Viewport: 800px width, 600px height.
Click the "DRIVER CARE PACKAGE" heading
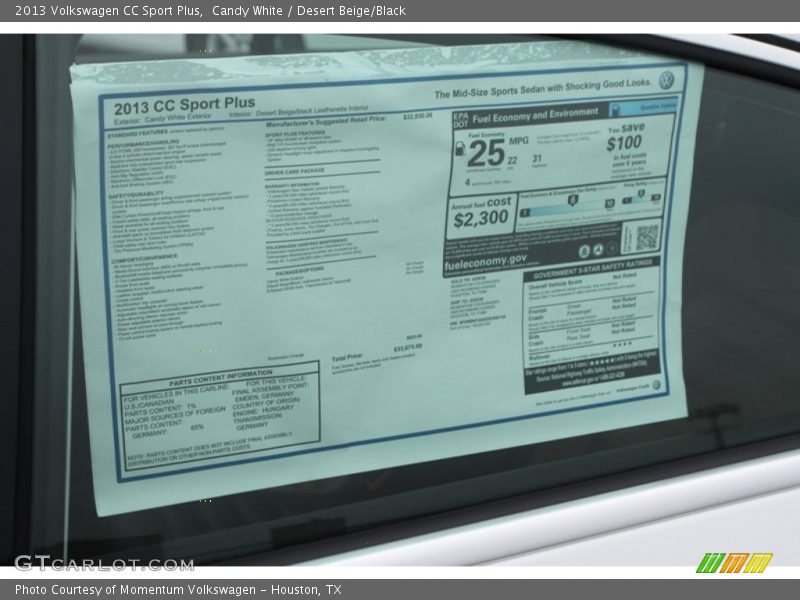coord(295,171)
